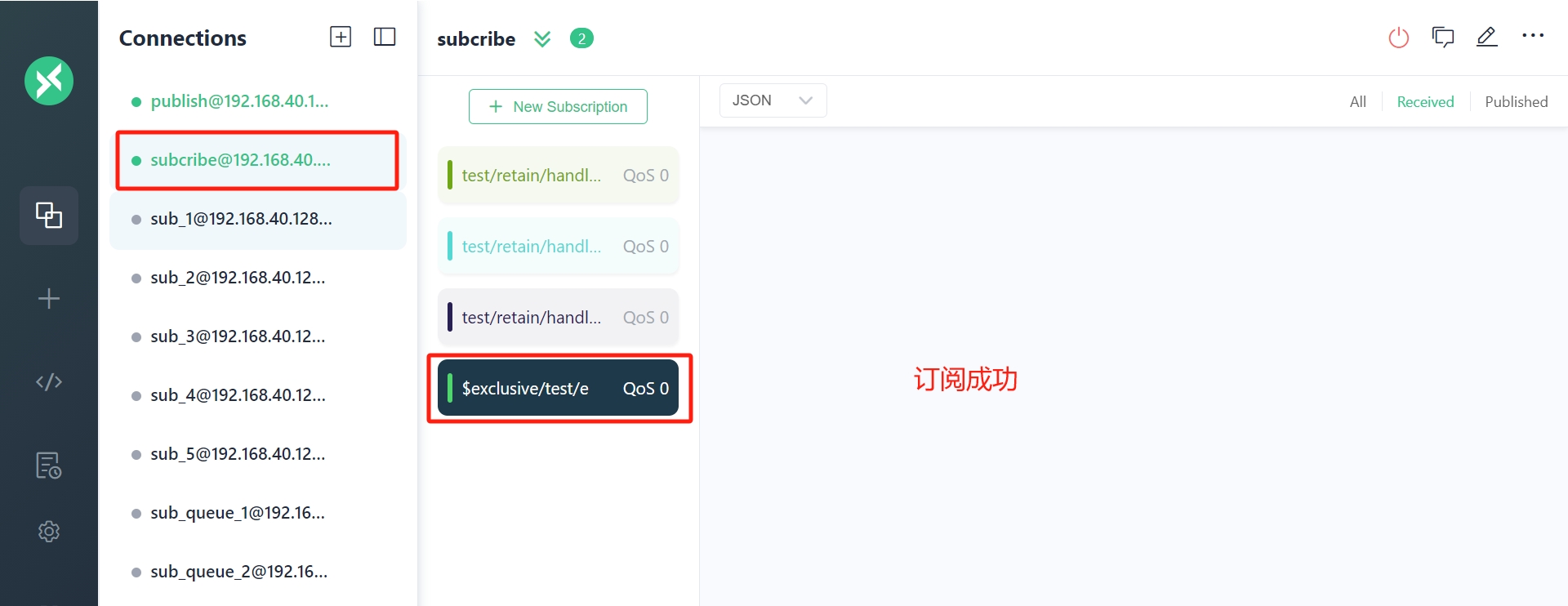Open the JSON payload format dropdown
The image size is (1568, 606).
click(x=773, y=100)
